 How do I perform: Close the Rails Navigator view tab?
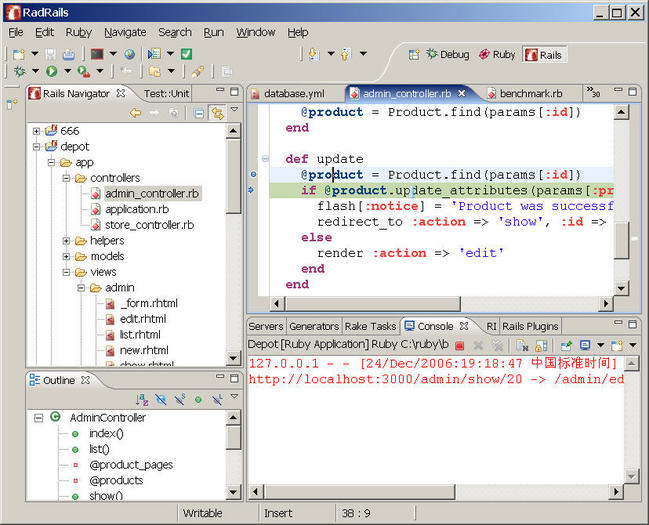tap(120, 93)
